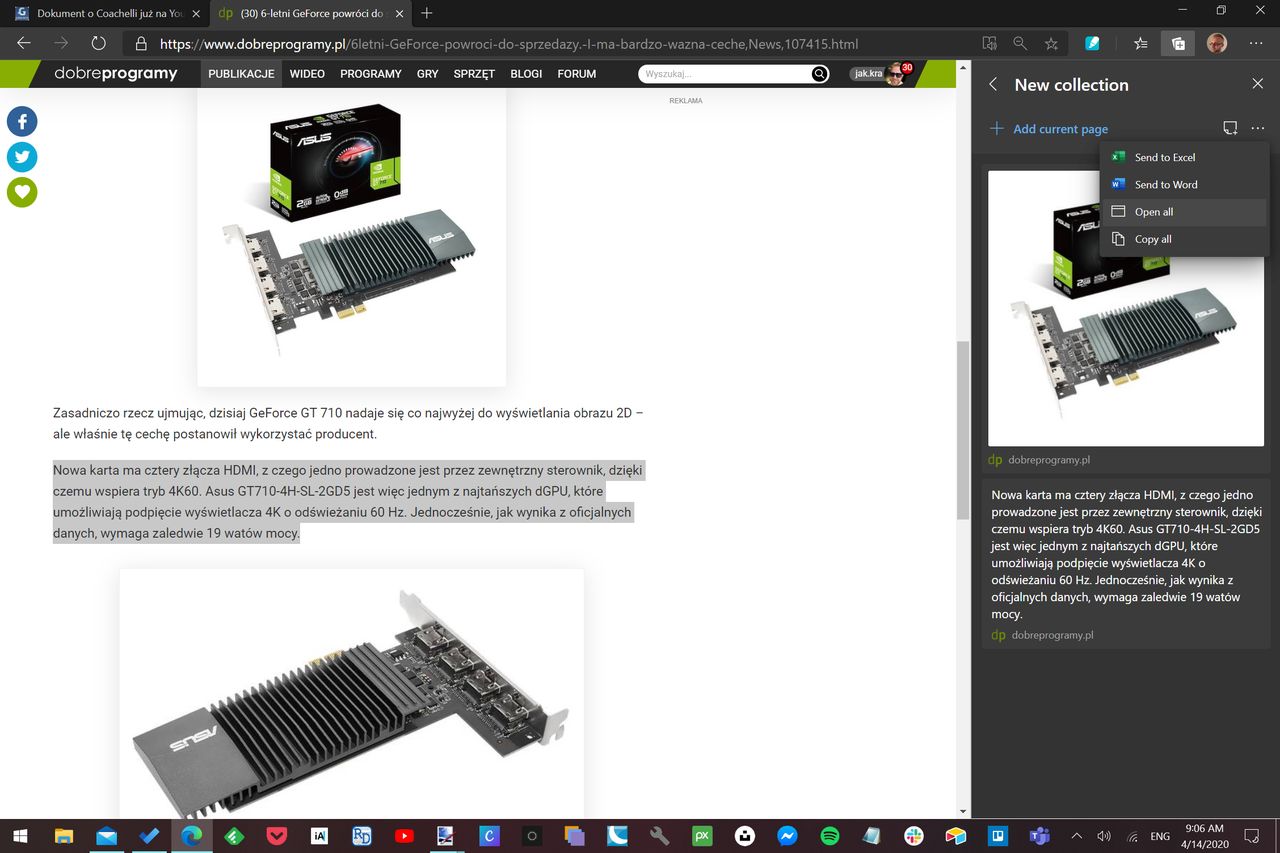This screenshot has width=1280, height=853.
Task: Open the Favorites list button
Action: pos(1141,44)
